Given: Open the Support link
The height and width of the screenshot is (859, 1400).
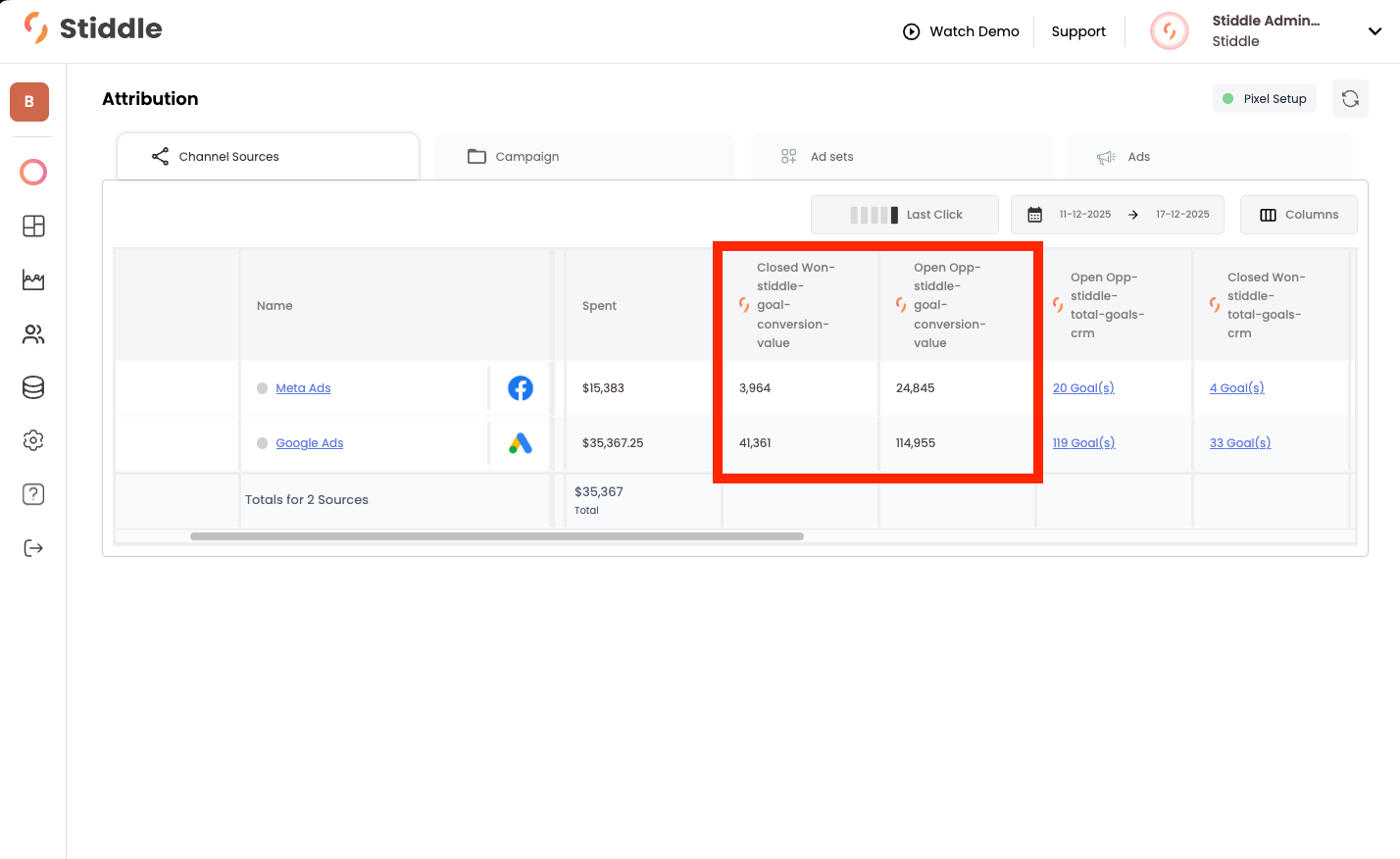Looking at the screenshot, I should tap(1078, 31).
